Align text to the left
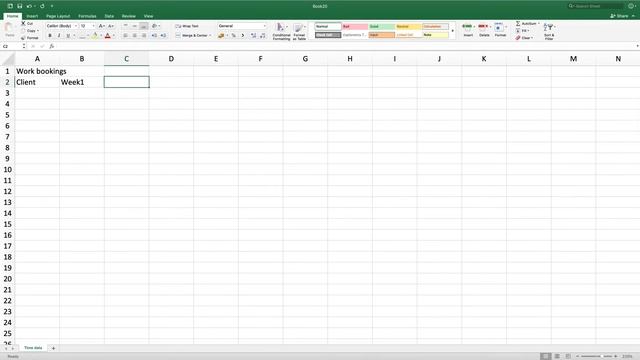Screen dimensions: 640x360 click(x=126, y=36)
